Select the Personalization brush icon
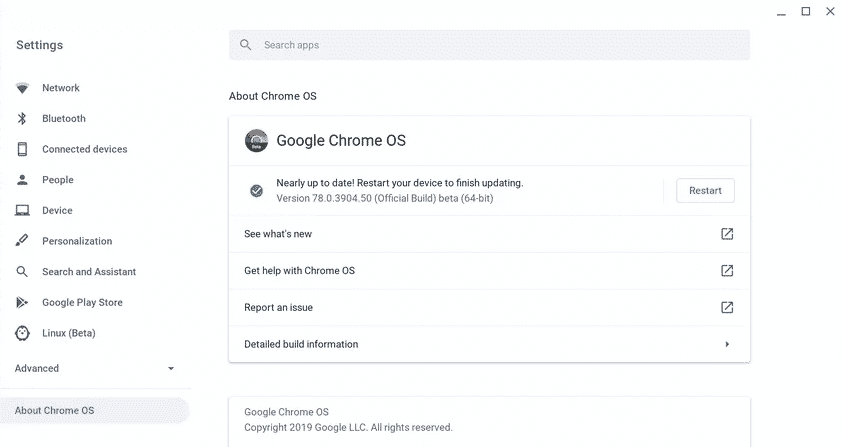Viewport: 842px width, 447px height. pyautogui.click(x=22, y=241)
